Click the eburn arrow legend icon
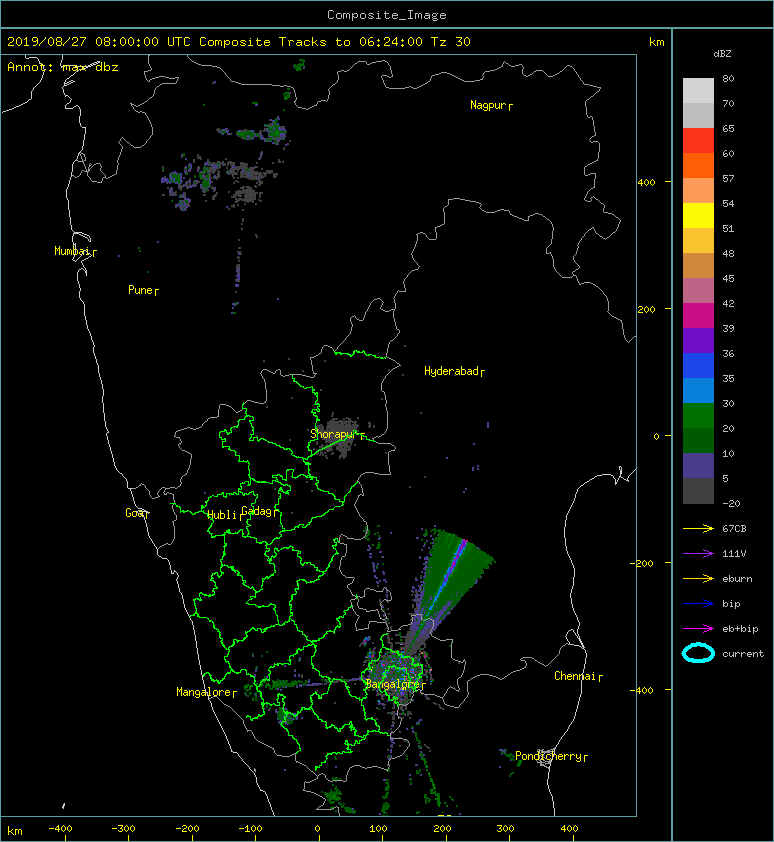Image resolution: width=774 pixels, height=842 pixels. tap(698, 579)
